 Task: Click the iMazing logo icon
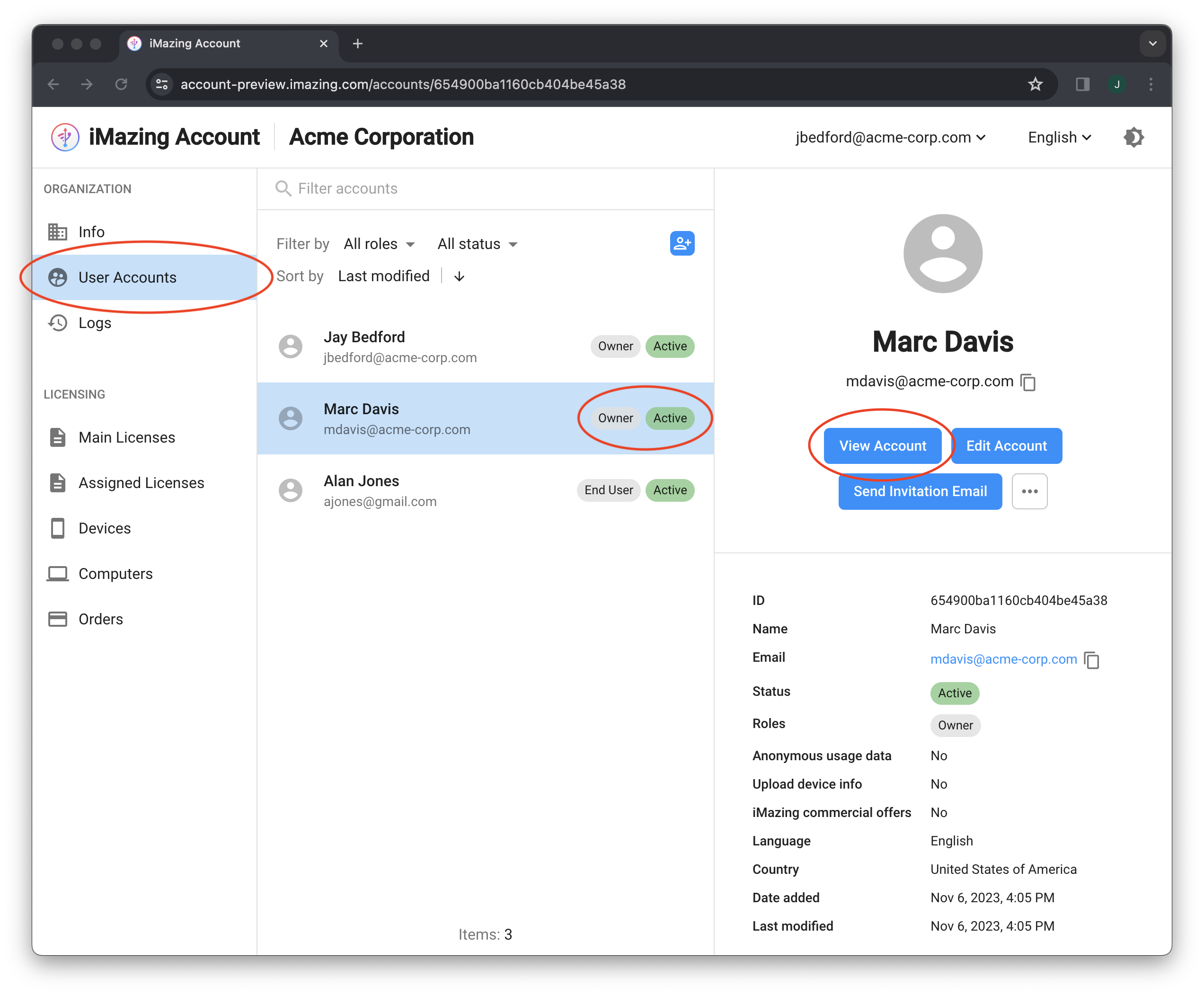65,138
